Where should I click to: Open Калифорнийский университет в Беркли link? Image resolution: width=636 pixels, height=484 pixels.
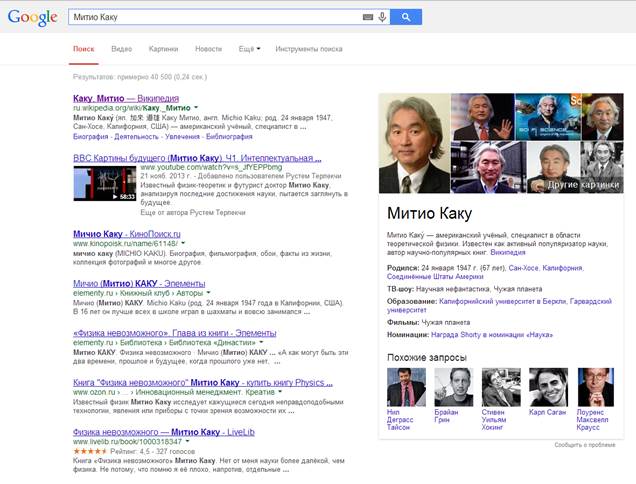pos(503,301)
